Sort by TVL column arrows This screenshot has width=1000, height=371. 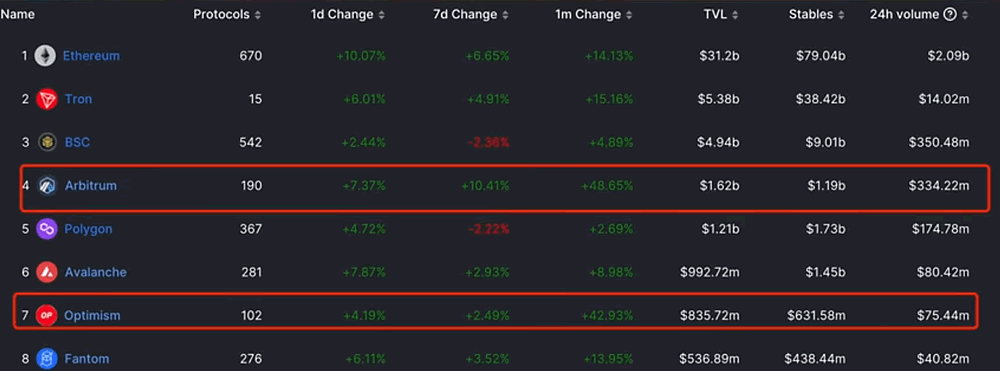(x=735, y=15)
